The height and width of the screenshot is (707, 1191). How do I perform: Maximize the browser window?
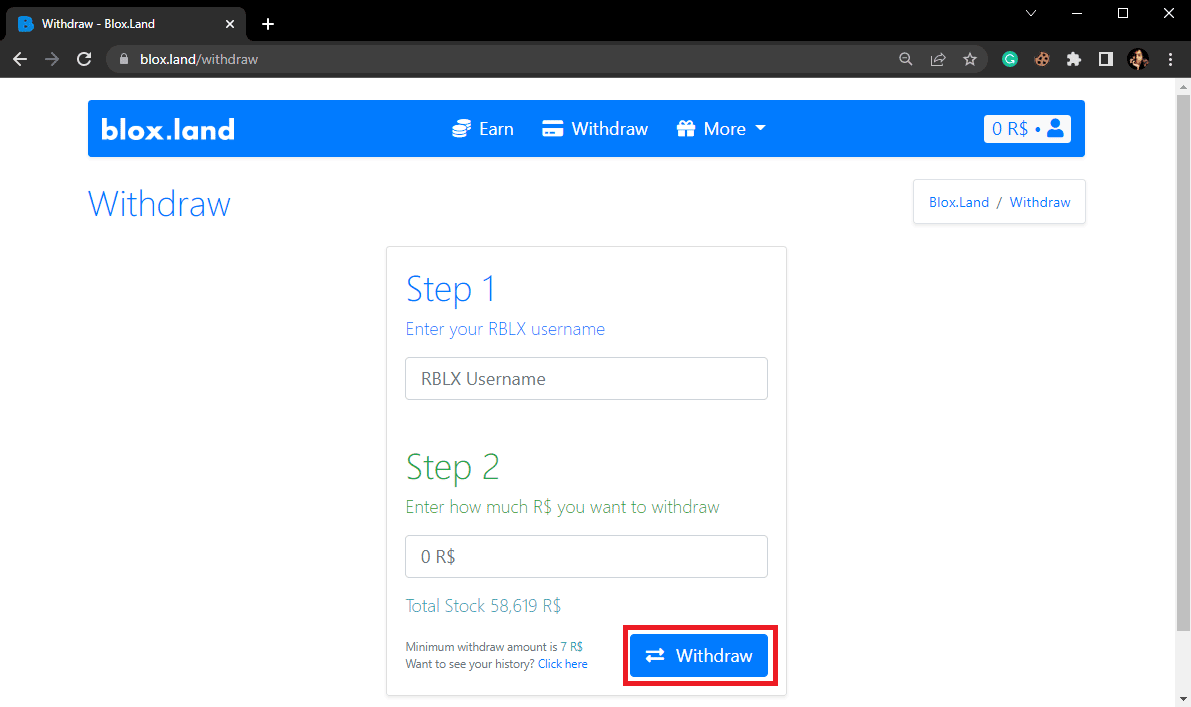click(1123, 13)
